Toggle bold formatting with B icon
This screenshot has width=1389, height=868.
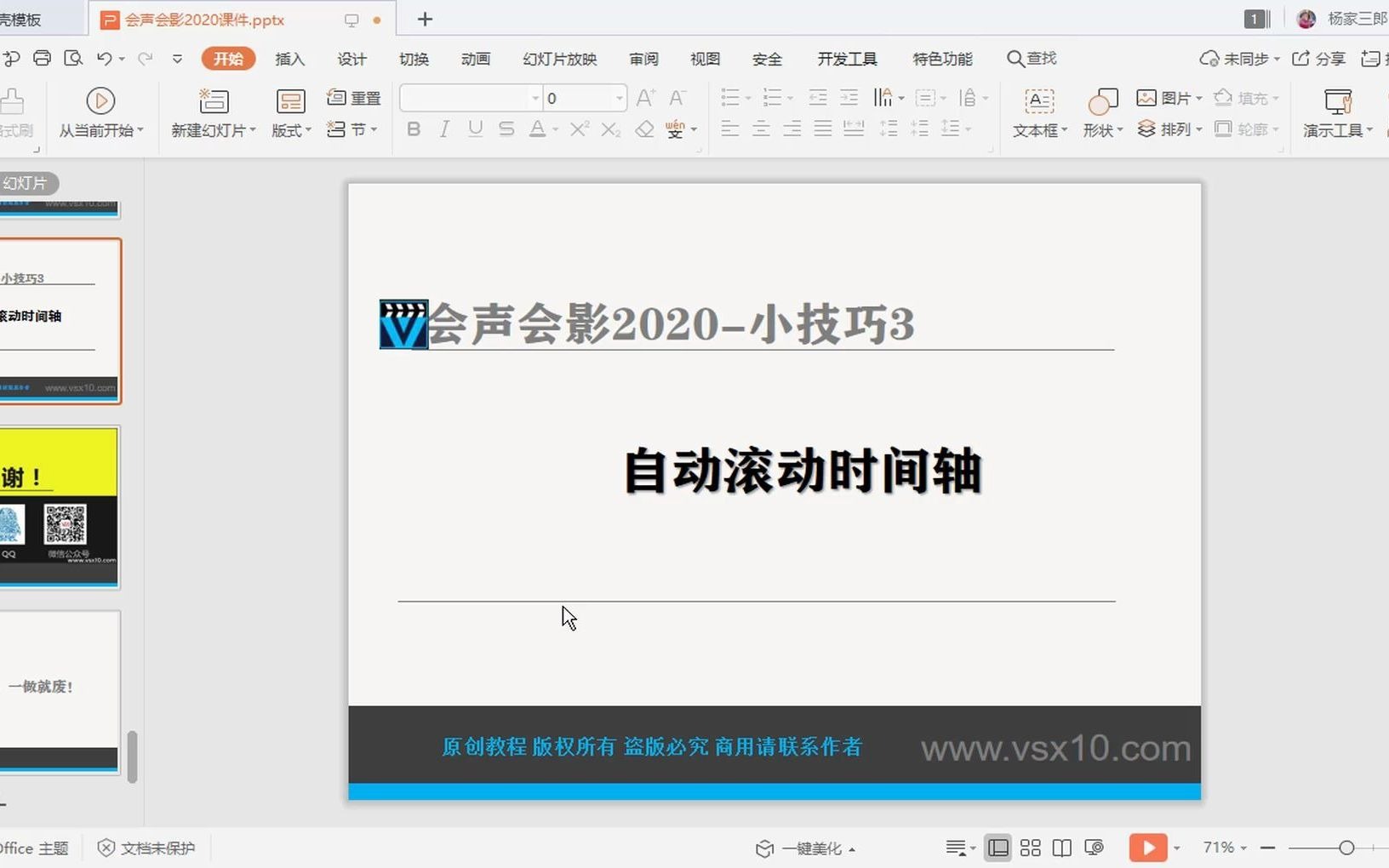(414, 128)
